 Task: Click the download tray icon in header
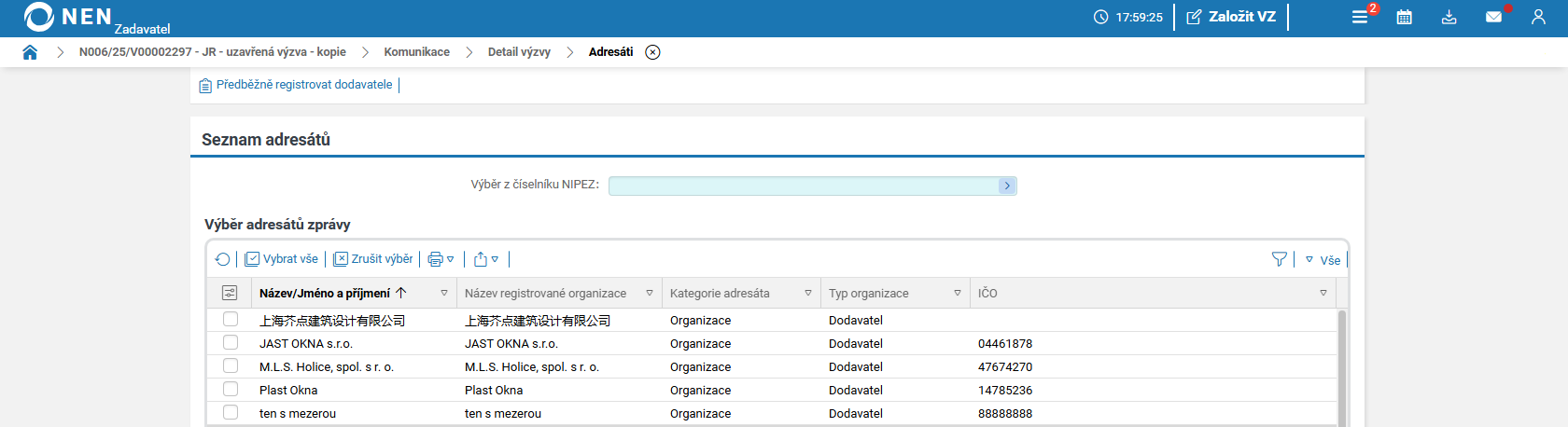point(1449,17)
